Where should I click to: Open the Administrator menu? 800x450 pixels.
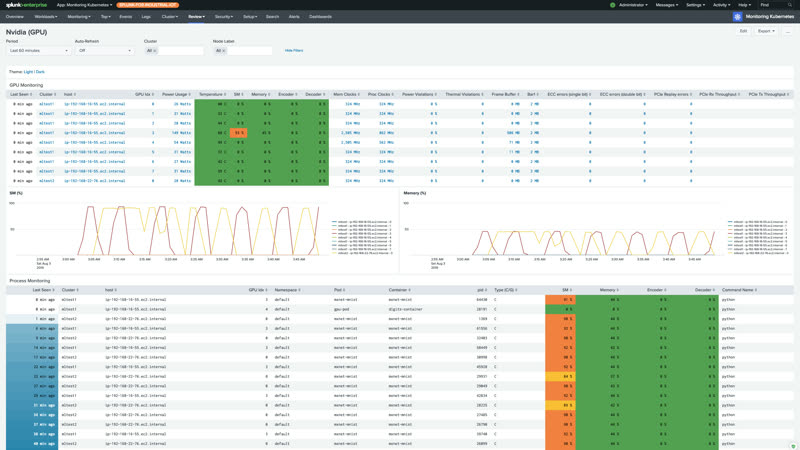(633, 5)
